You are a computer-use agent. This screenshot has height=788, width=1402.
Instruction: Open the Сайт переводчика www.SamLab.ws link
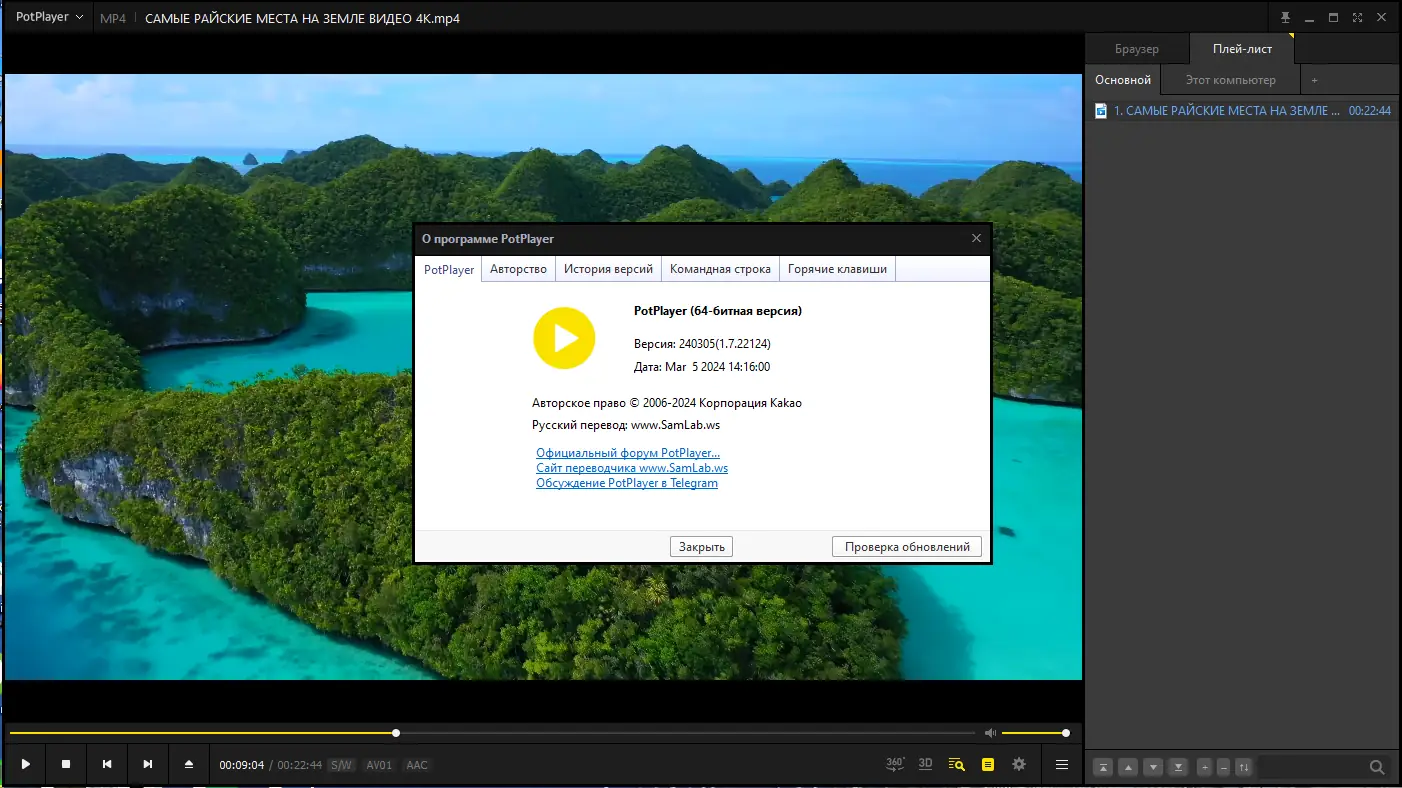(632, 468)
